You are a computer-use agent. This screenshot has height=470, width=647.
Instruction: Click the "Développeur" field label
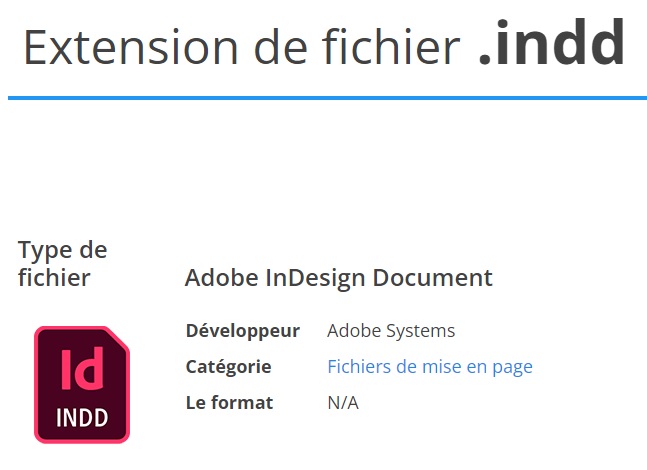pos(243,331)
